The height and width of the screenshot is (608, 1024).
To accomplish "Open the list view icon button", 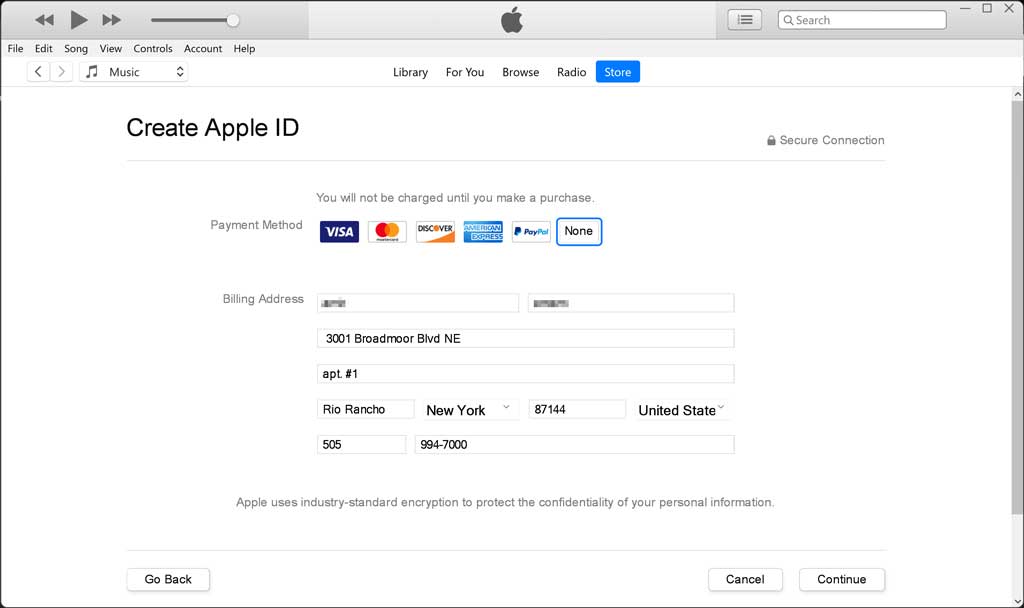I will click(x=744, y=20).
